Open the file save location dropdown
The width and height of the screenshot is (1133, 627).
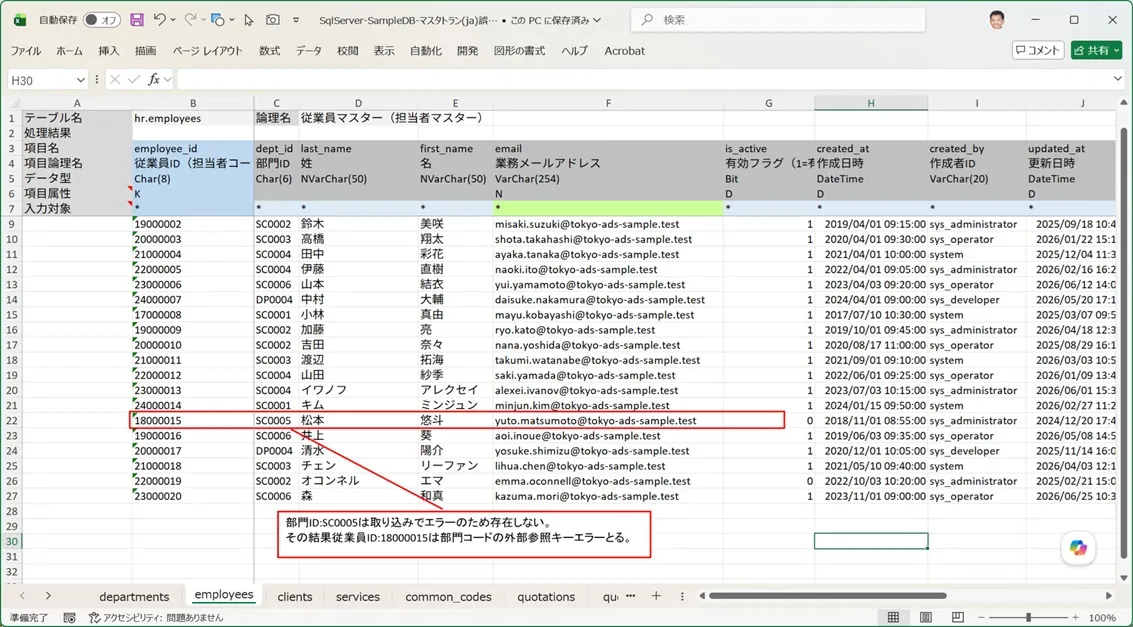point(595,21)
